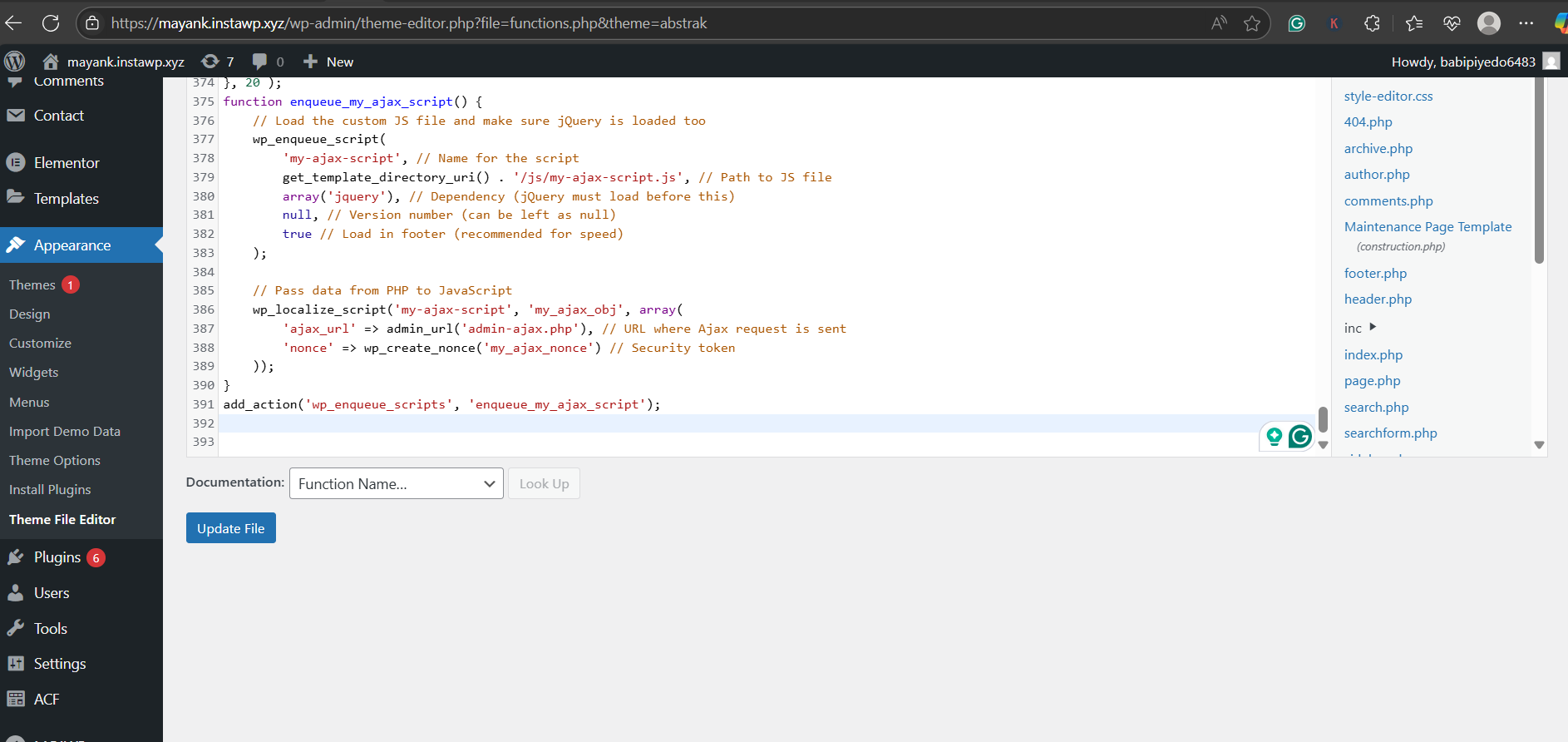Open searchform.php theme file
Image resolution: width=1568 pixels, height=742 pixels.
click(x=1390, y=433)
